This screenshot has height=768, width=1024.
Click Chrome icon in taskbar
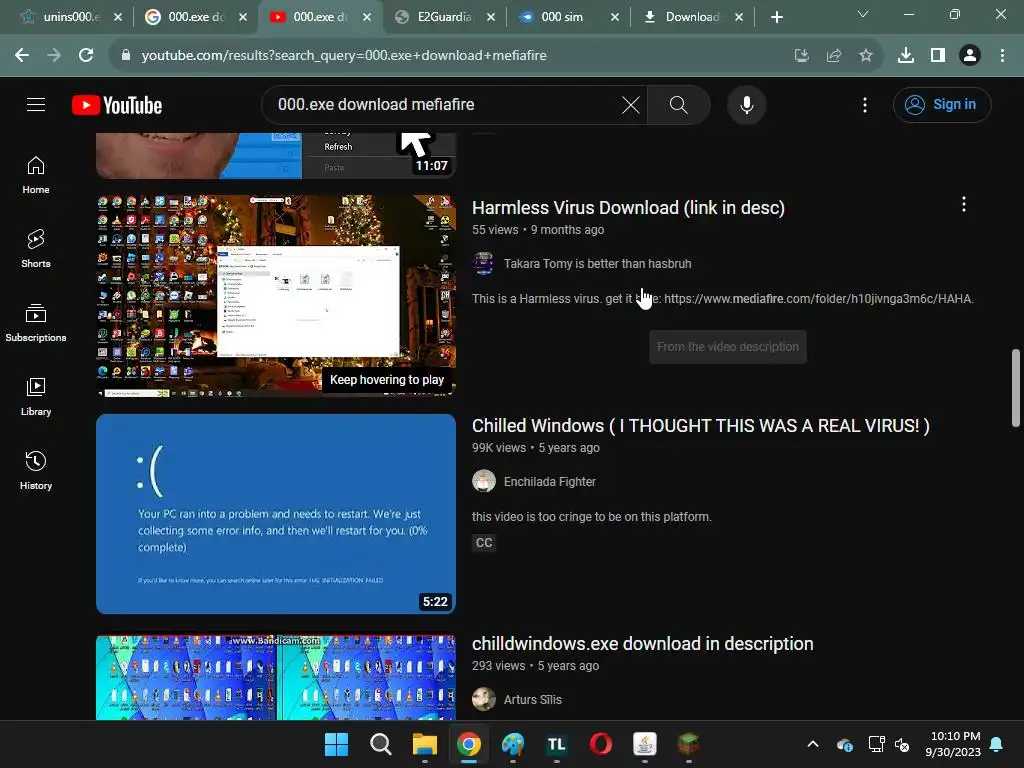click(x=468, y=744)
